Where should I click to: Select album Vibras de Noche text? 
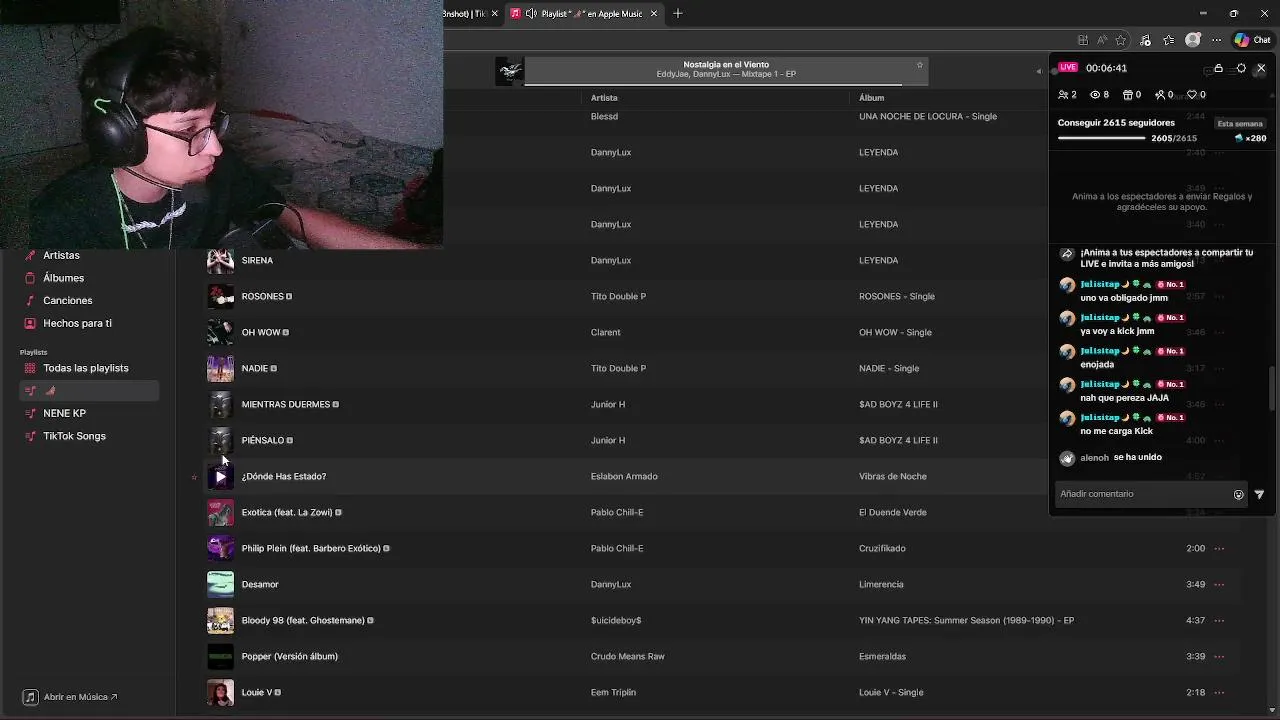[892, 477]
